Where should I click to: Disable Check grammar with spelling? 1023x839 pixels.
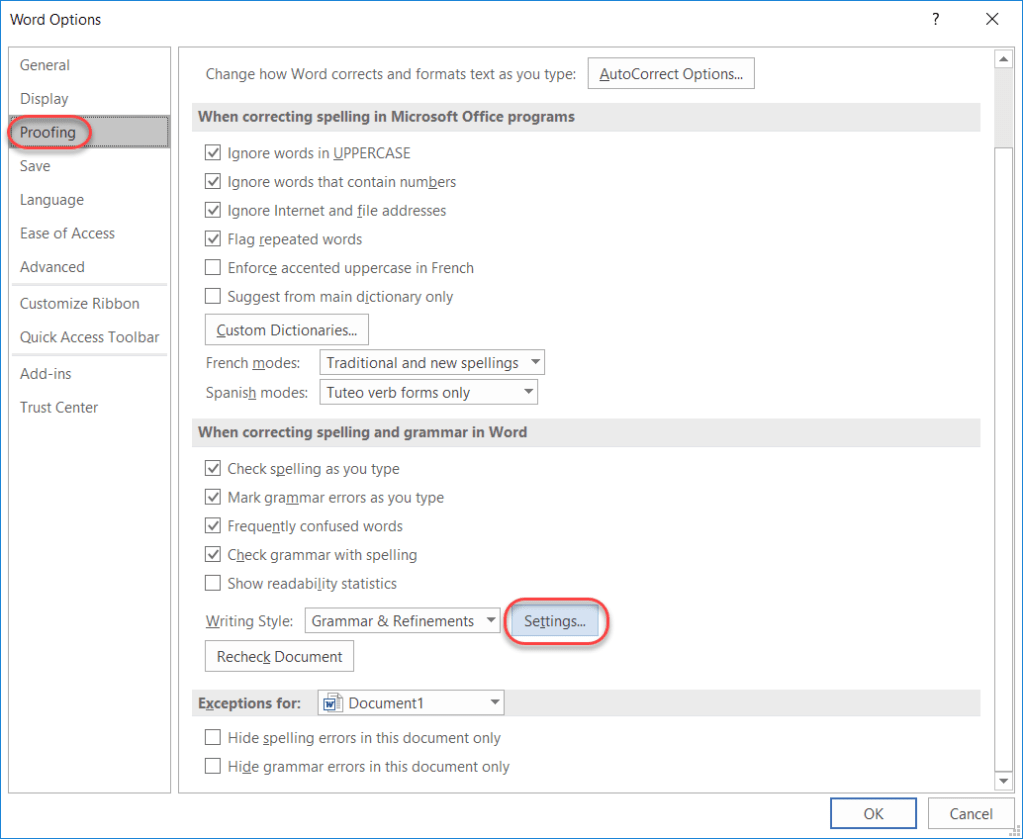(x=213, y=555)
